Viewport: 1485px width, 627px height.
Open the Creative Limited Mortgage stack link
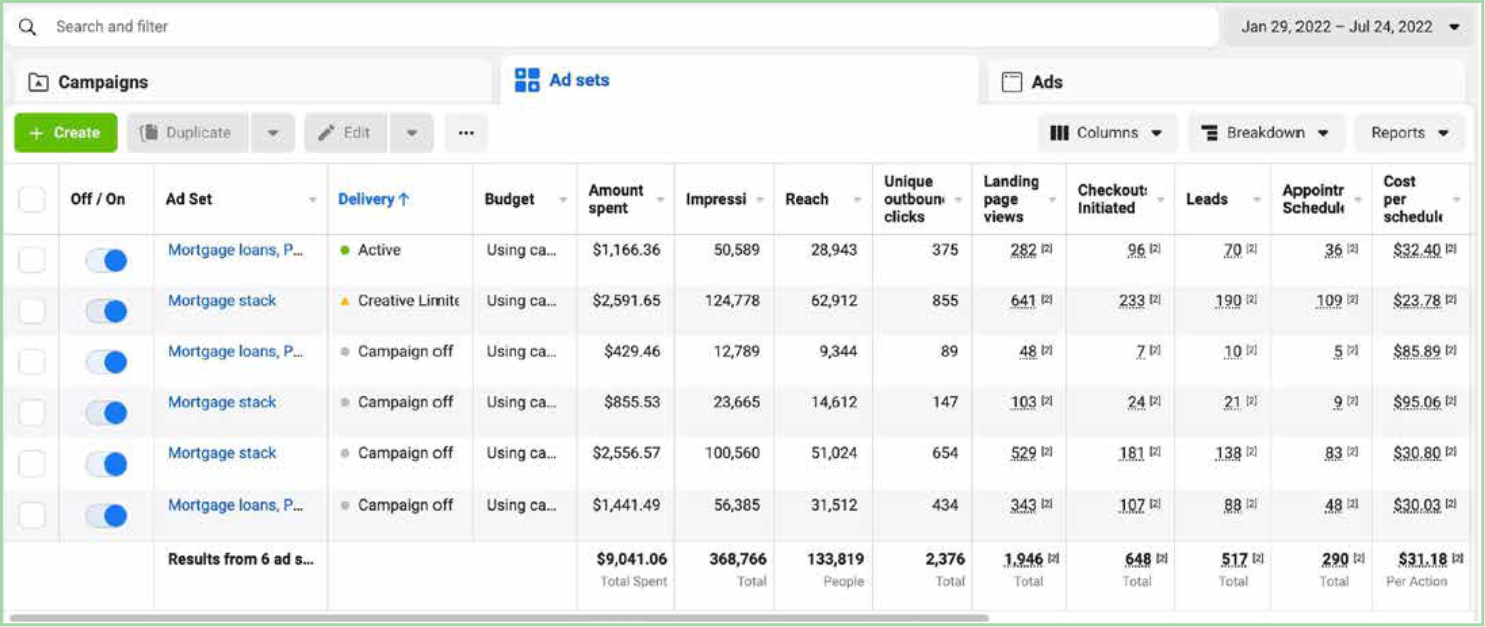tap(222, 300)
